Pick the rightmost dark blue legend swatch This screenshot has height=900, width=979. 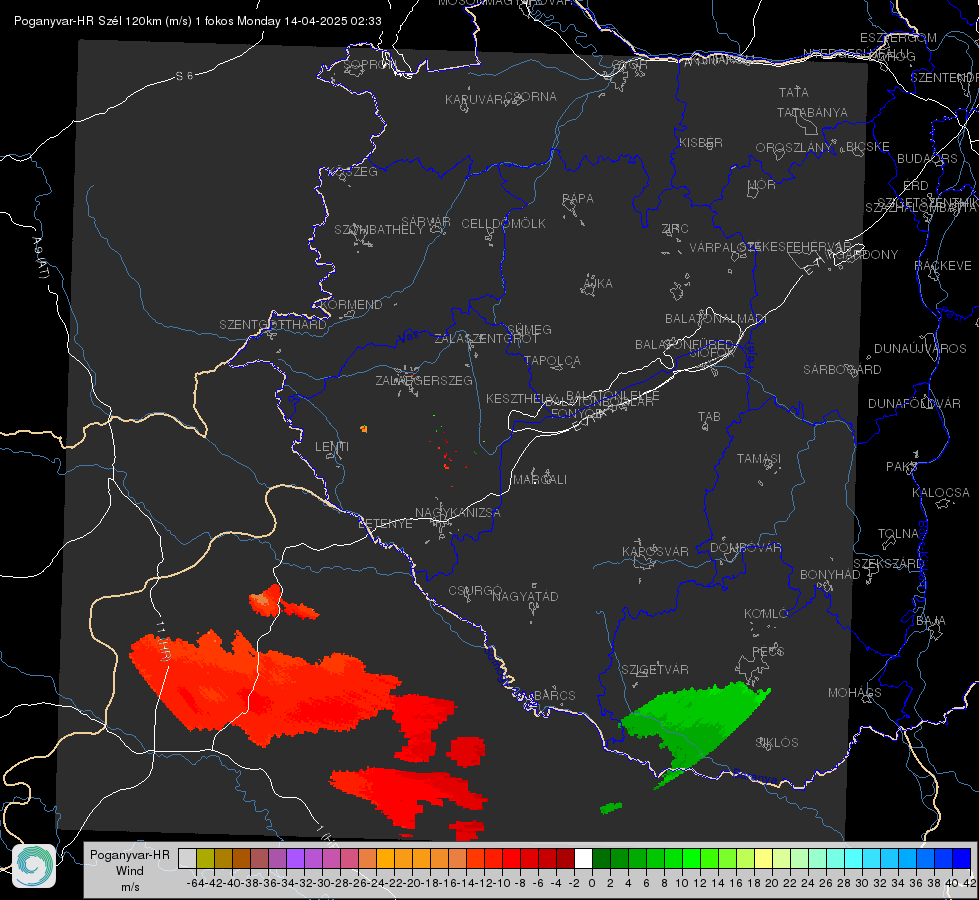coord(962,858)
